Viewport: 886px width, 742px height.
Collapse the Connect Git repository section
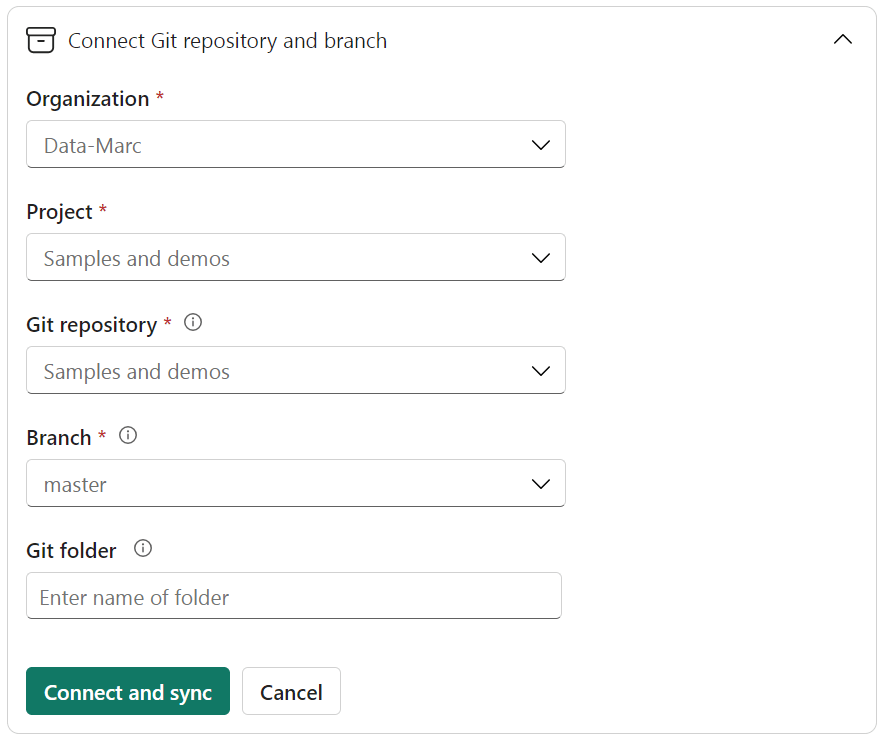pos(842,40)
